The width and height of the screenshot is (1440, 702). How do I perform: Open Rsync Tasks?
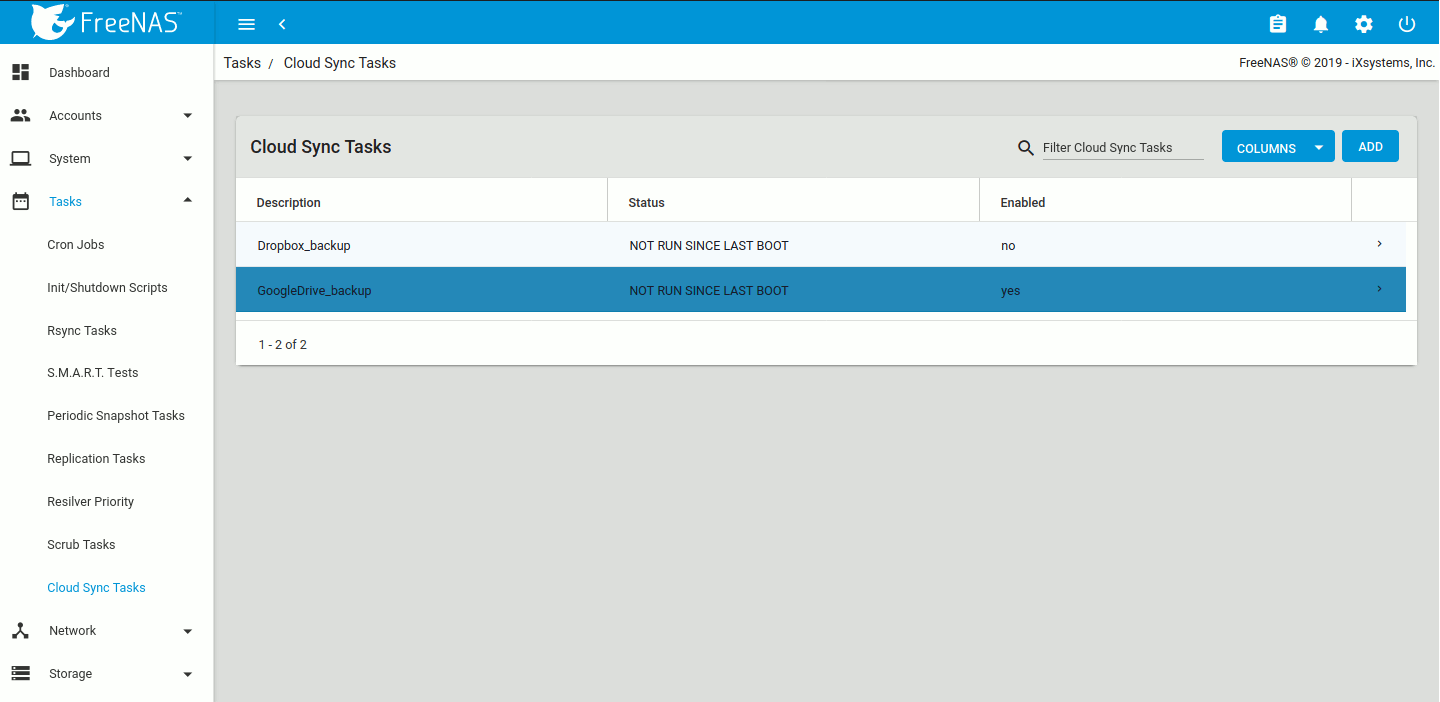(82, 330)
